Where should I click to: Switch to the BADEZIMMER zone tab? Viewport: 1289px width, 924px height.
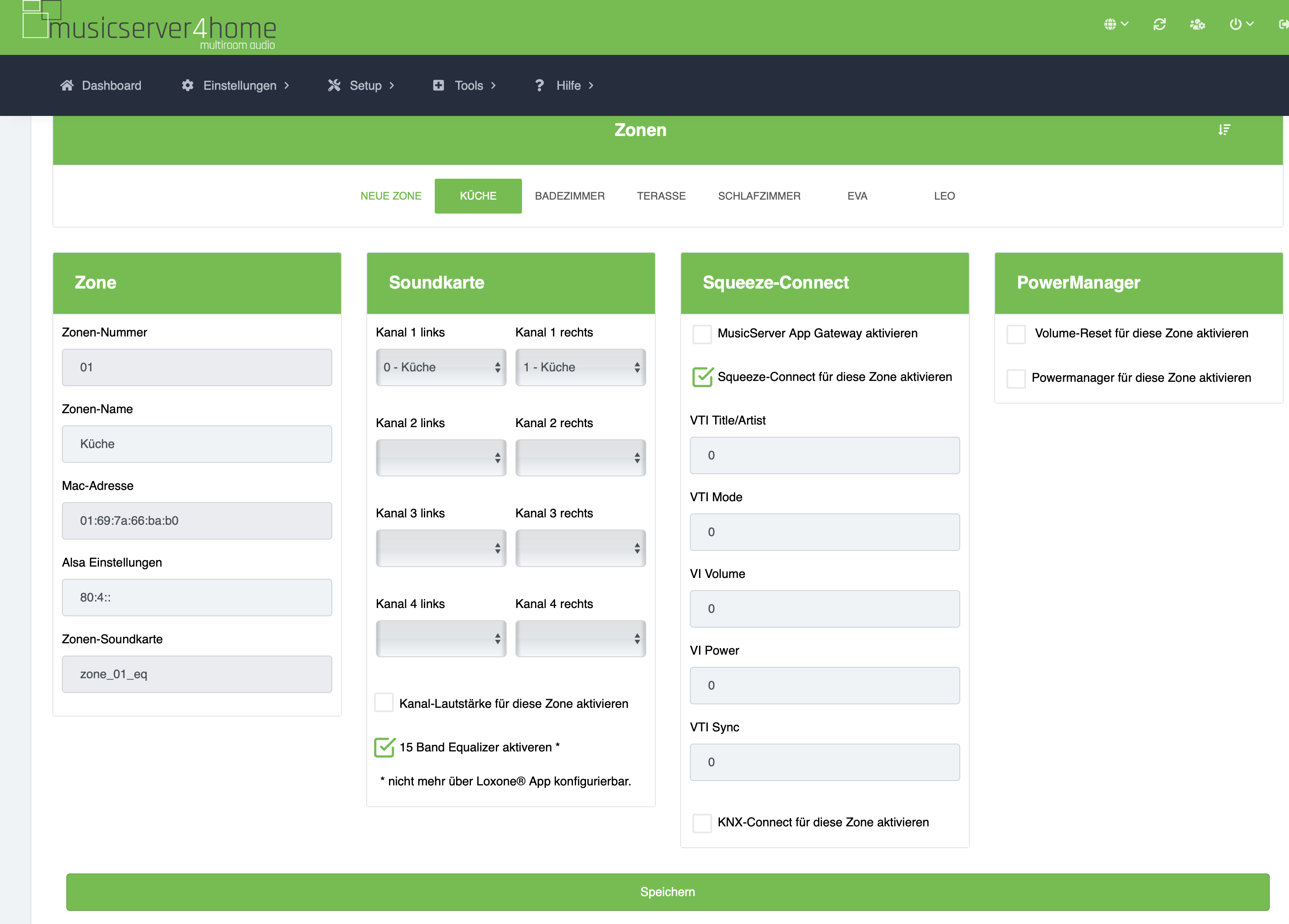[569, 196]
